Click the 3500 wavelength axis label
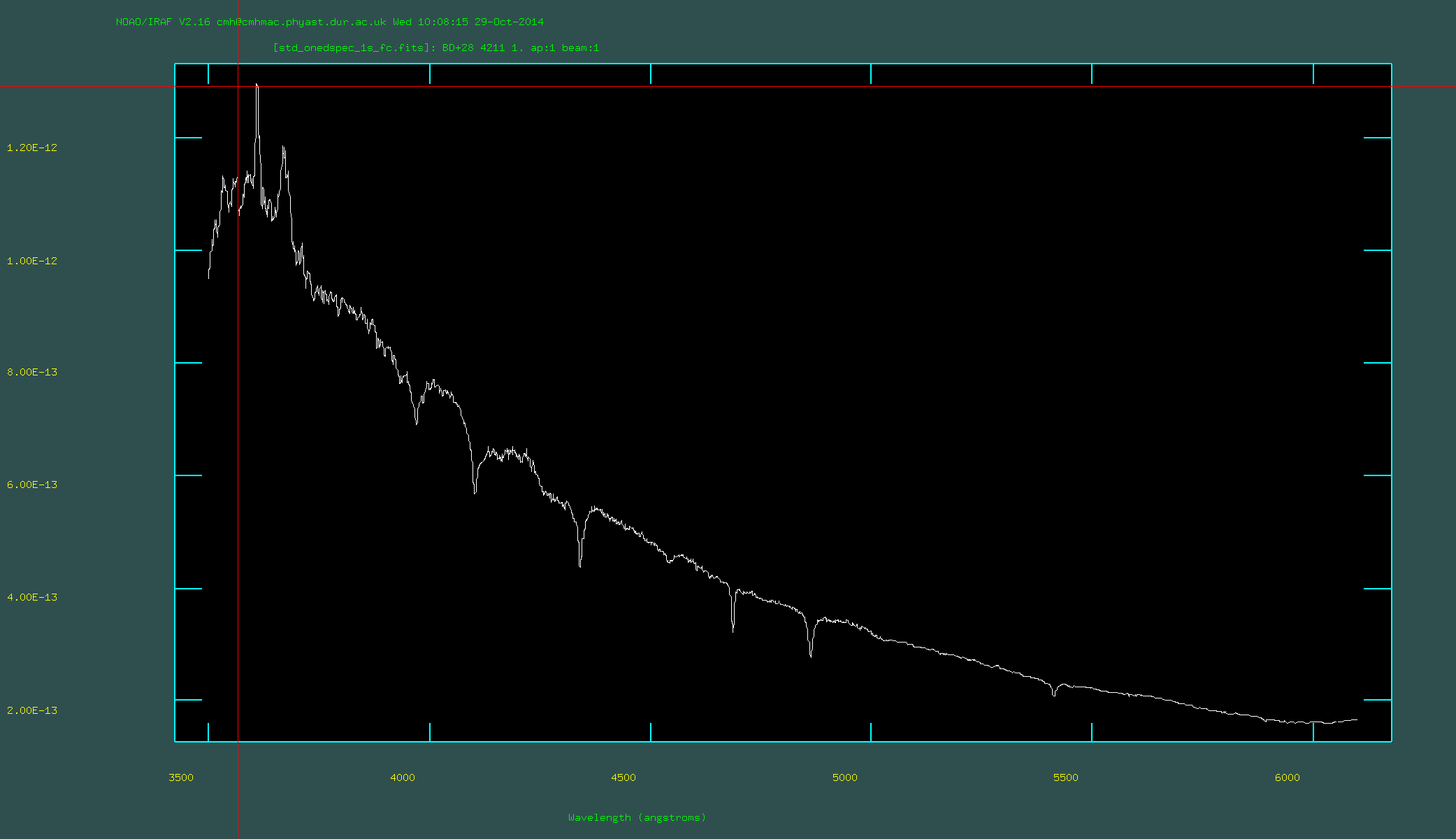This screenshot has width=1456, height=839. click(x=181, y=777)
